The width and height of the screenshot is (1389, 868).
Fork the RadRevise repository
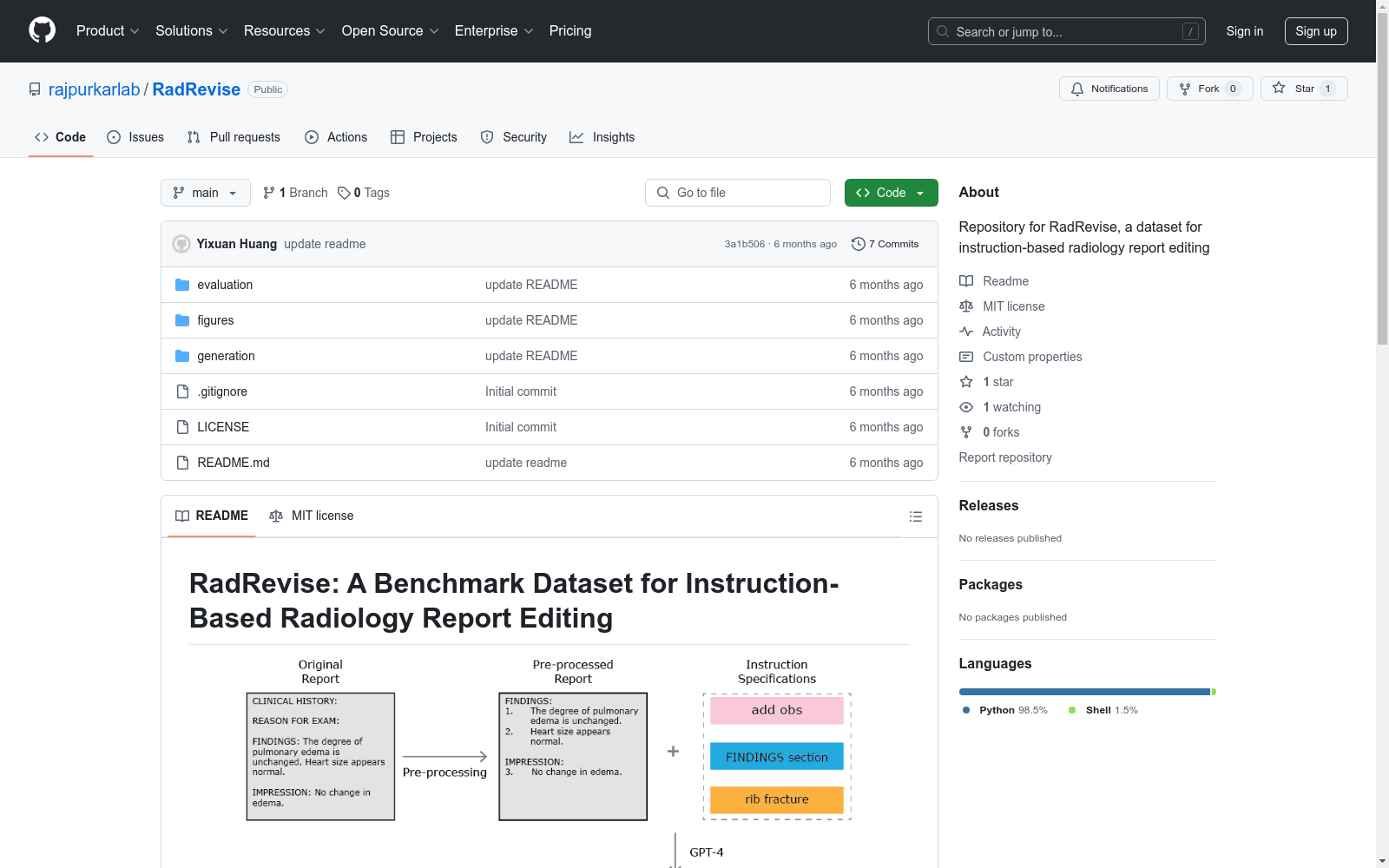(x=1209, y=89)
